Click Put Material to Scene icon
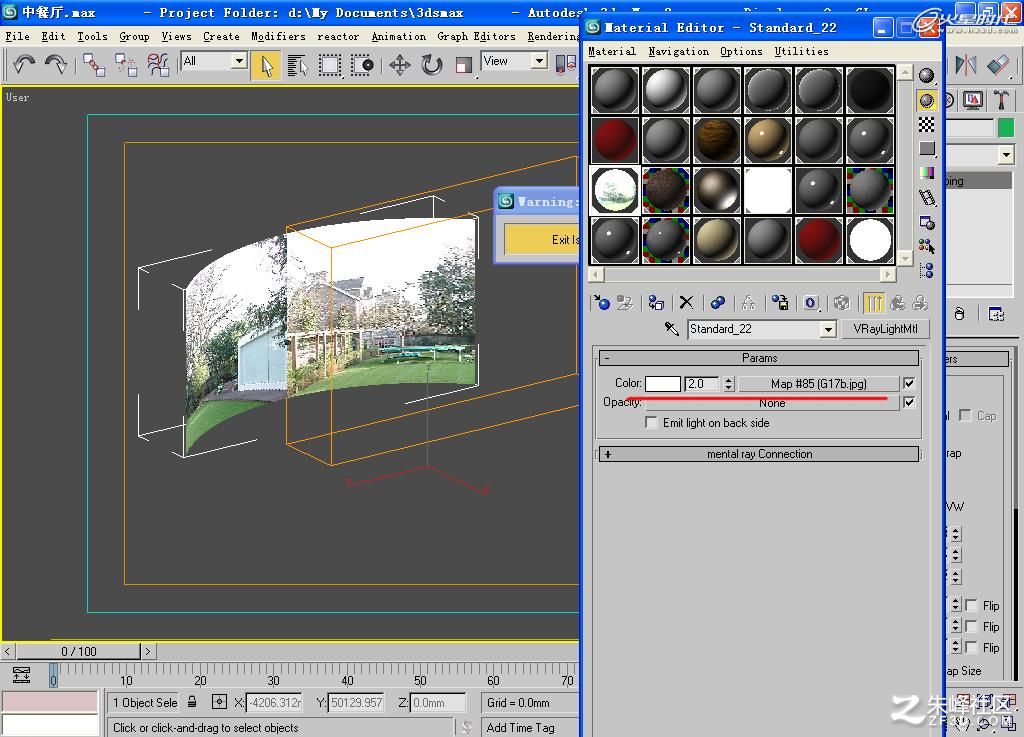Image resolution: width=1024 pixels, height=737 pixels. point(625,302)
